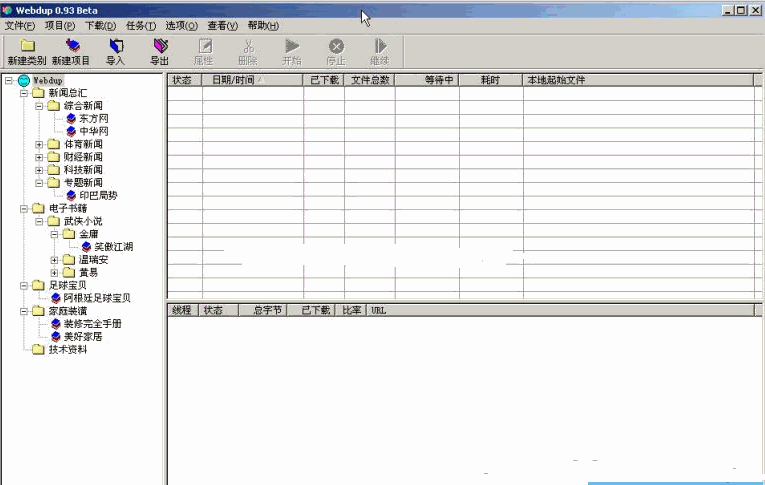Click the 导入 (Import) toolbar icon
The width and height of the screenshot is (765, 485).
(115, 46)
